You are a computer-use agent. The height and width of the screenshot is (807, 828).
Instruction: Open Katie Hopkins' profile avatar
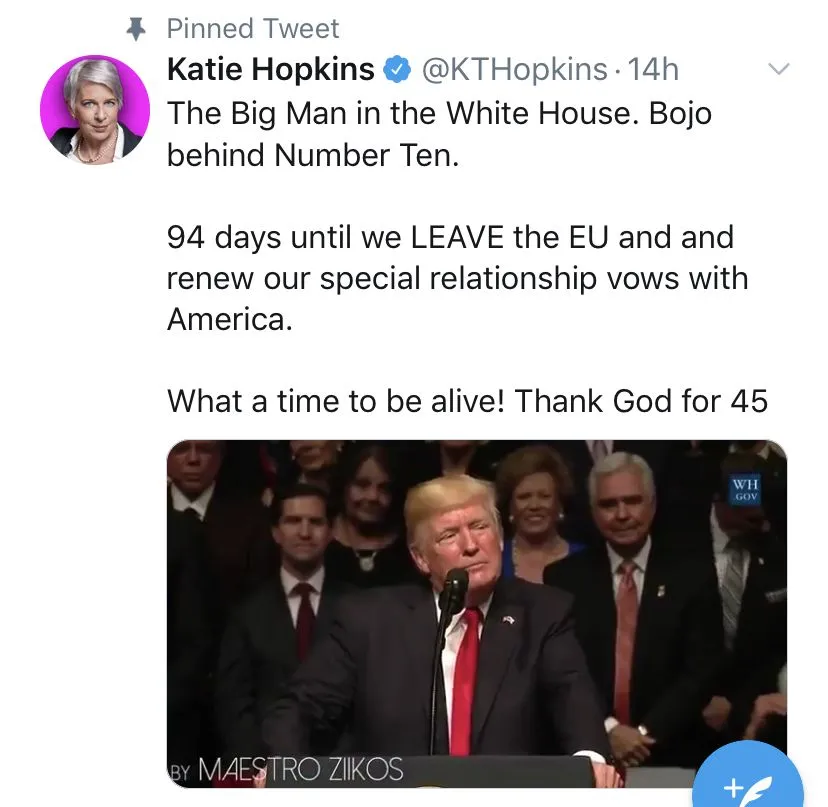(x=95, y=109)
